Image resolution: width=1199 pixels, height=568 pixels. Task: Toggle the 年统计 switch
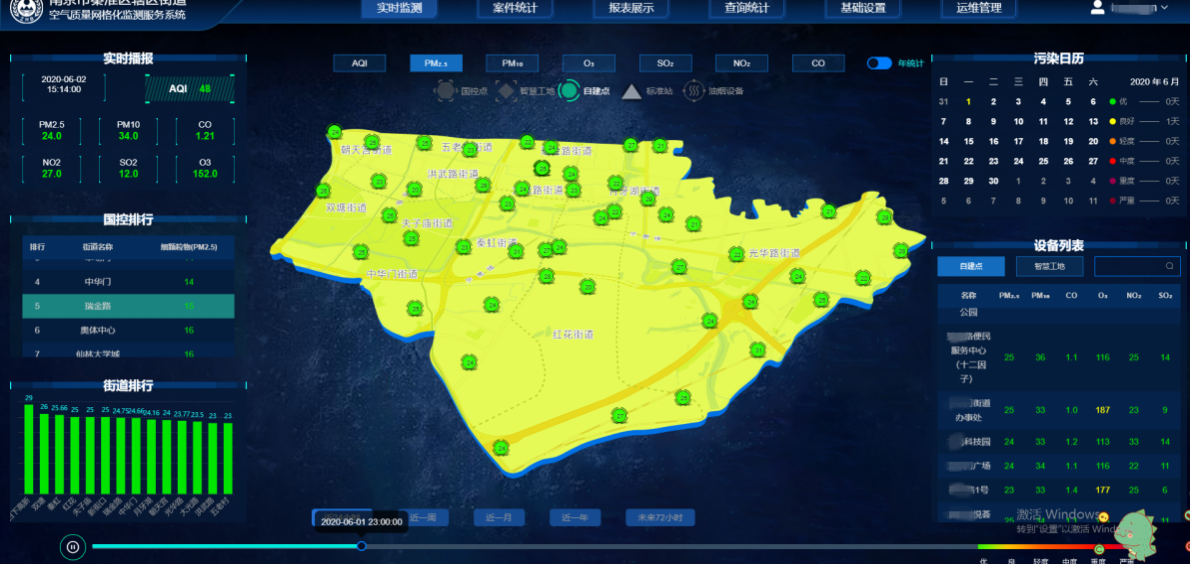click(879, 63)
